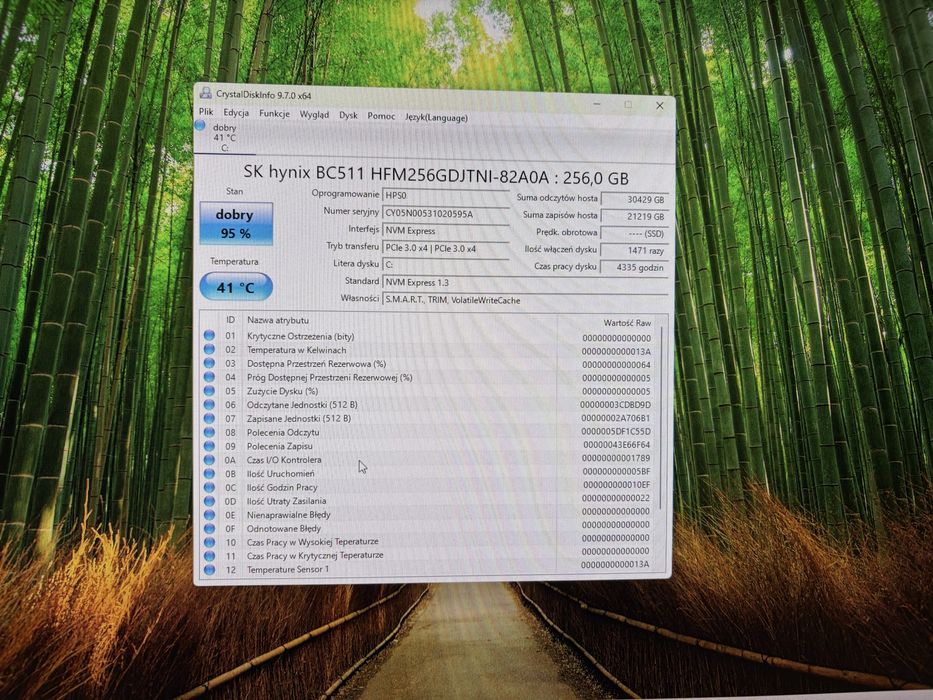Click the ID column header
This screenshot has height=700, width=933.
[230, 320]
